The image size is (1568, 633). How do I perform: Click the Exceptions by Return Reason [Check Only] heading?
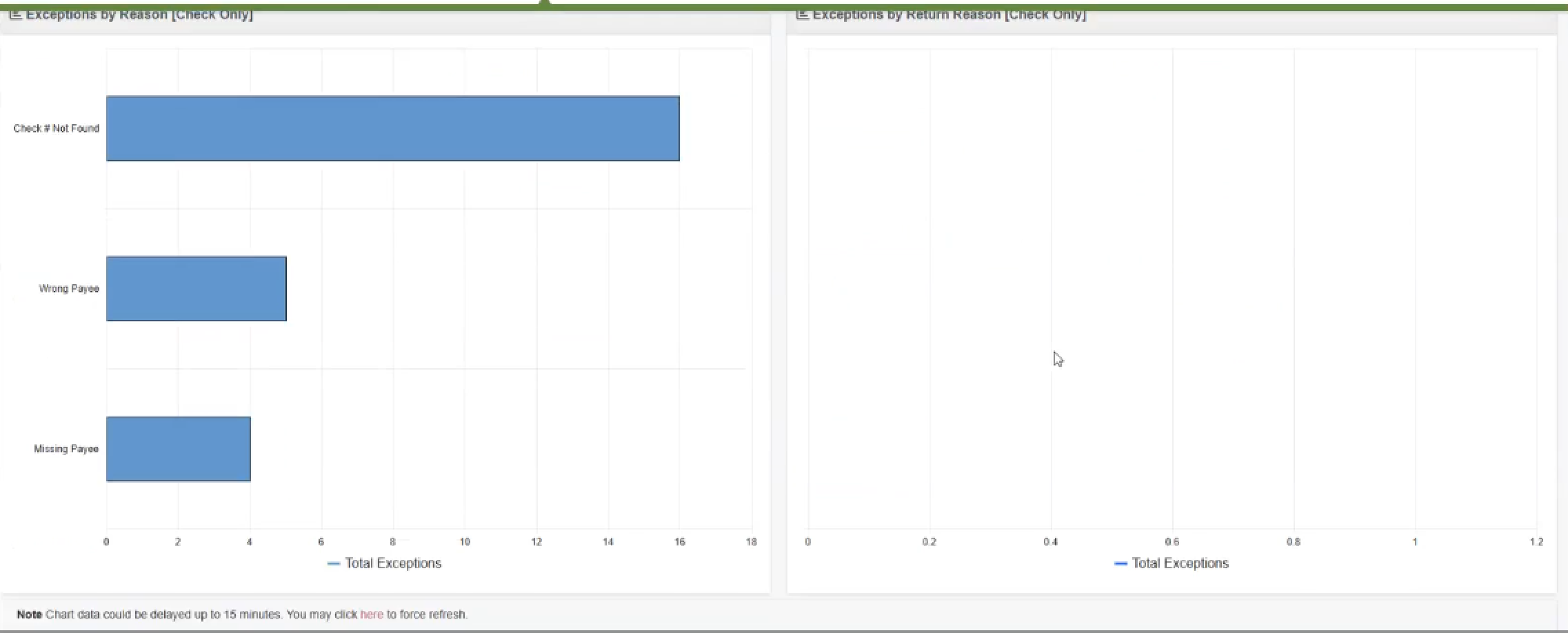pos(949,14)
